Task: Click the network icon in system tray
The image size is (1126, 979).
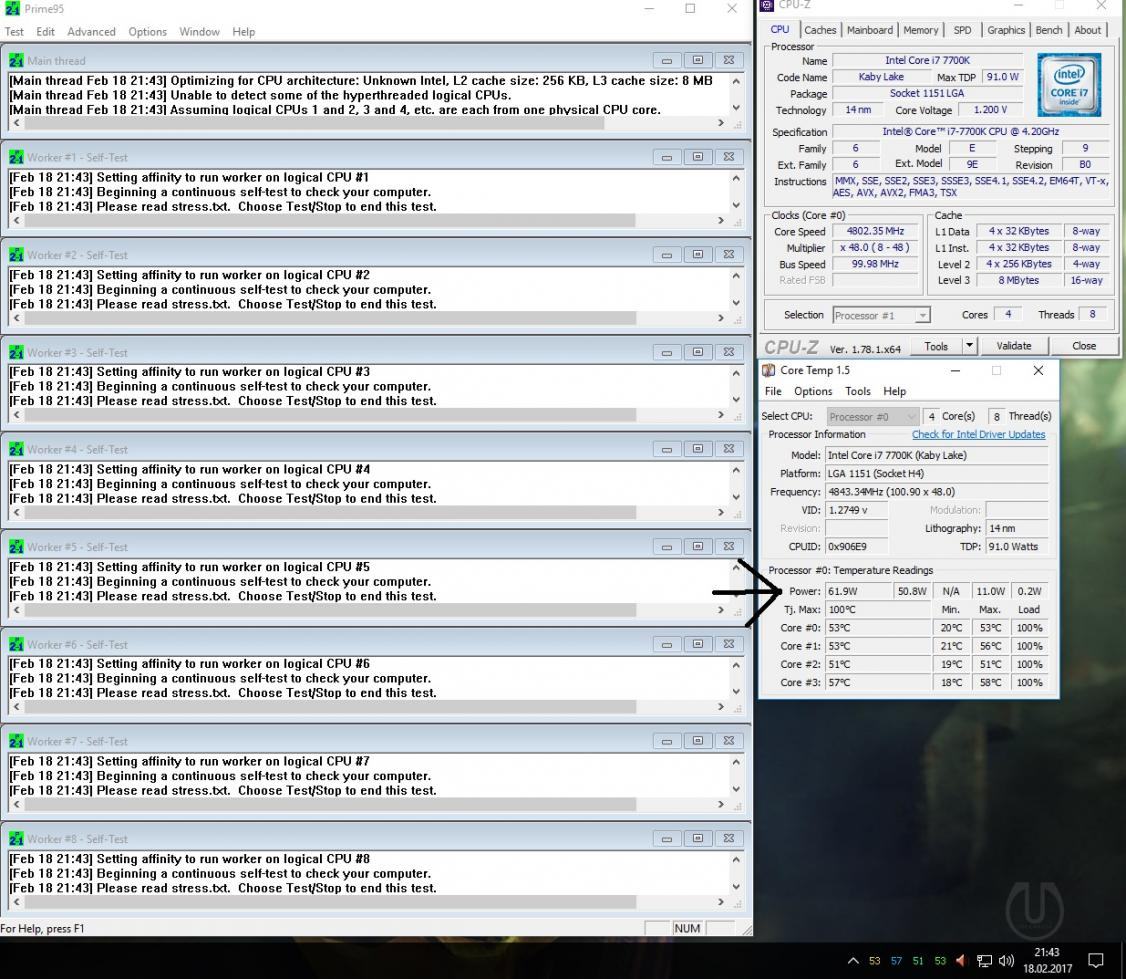Action: pyautogui.click(x=985, y=961)
